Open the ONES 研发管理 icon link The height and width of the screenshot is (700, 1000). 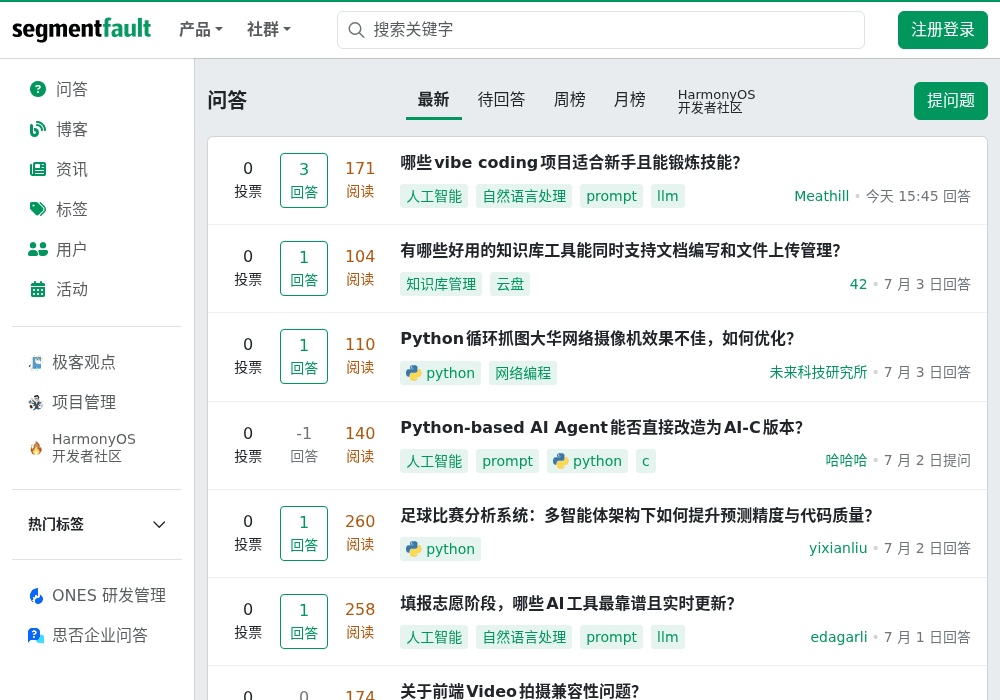pyautogui.click(x=36, y=595)
